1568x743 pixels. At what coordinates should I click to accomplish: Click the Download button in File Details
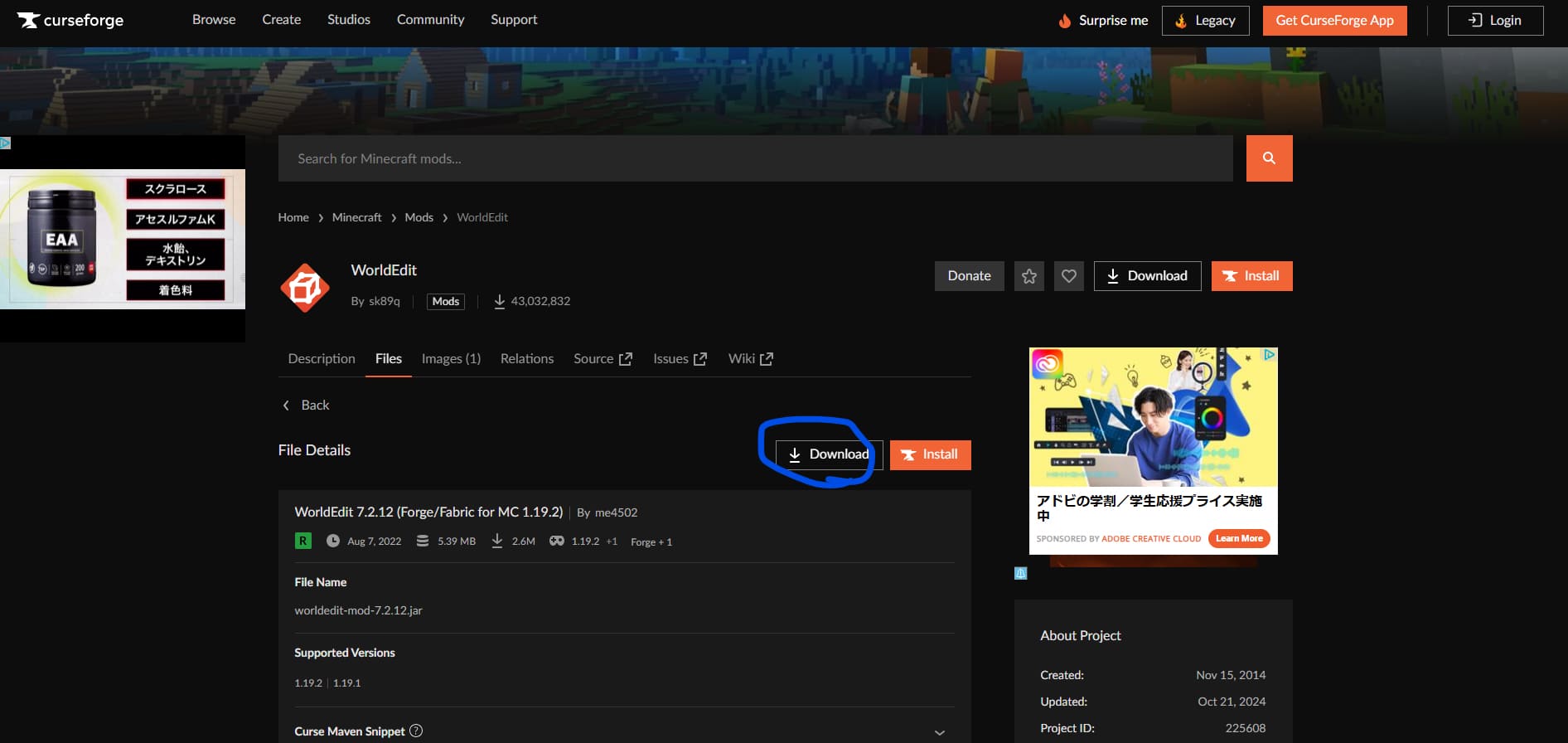(829, 454)
